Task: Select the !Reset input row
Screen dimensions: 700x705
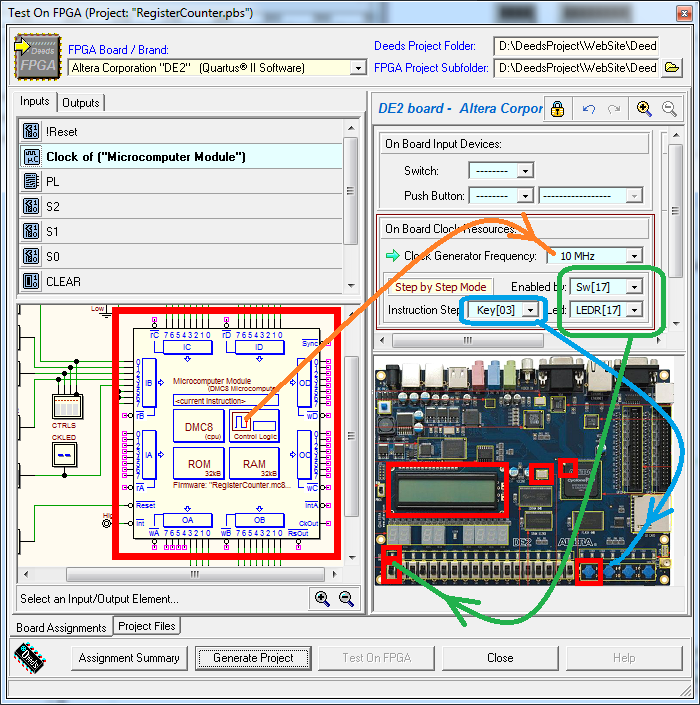Action: pos(181,132)
